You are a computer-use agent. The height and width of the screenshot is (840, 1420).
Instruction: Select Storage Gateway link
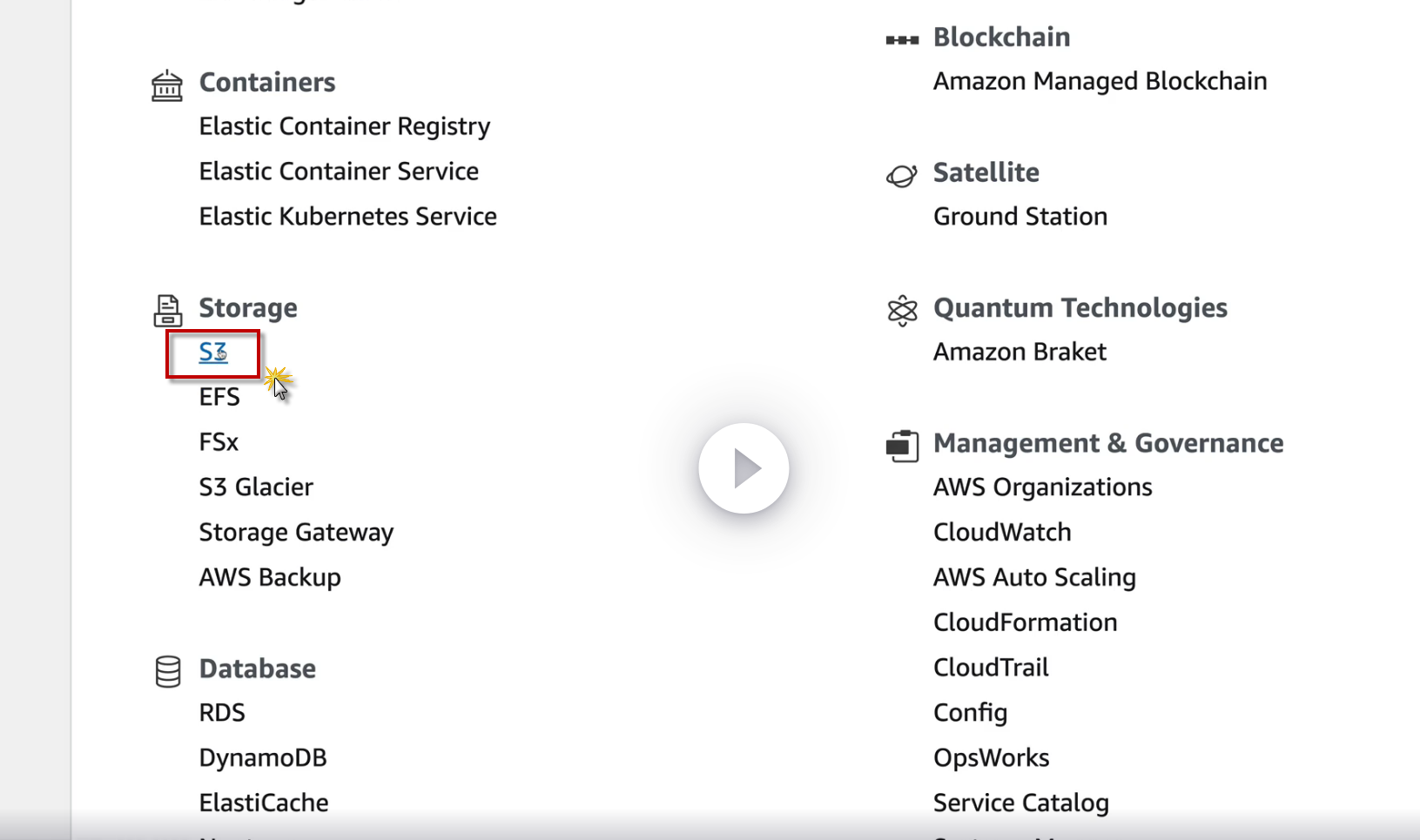[296, 533]
